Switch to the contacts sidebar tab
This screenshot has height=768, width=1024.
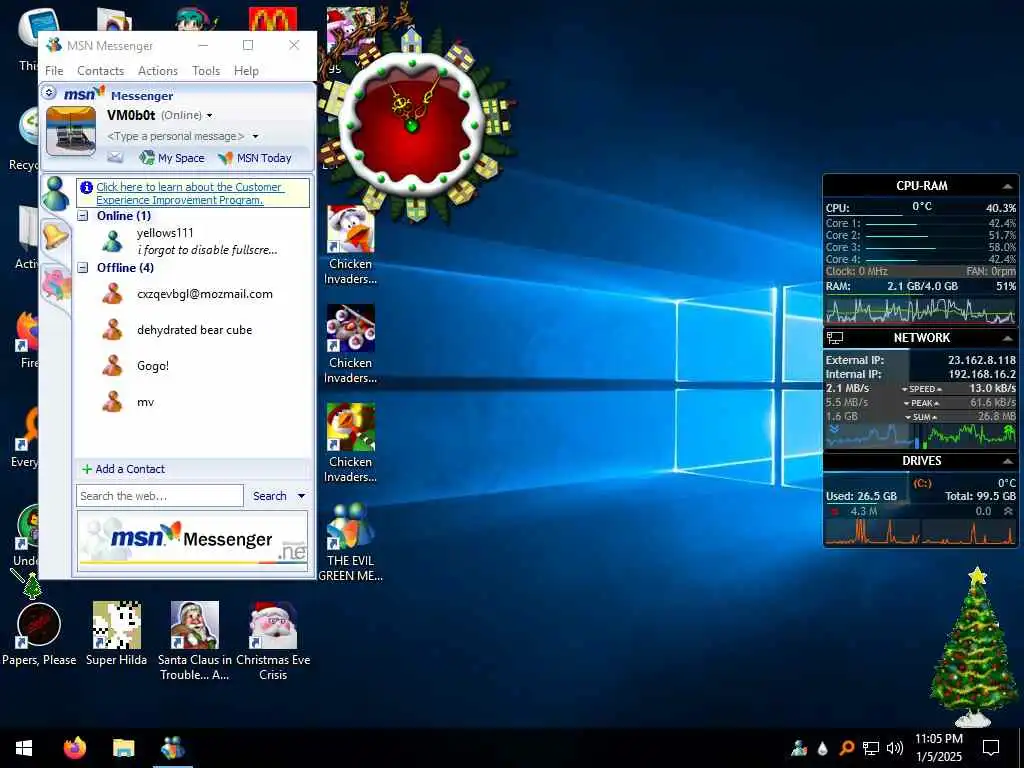56,193
